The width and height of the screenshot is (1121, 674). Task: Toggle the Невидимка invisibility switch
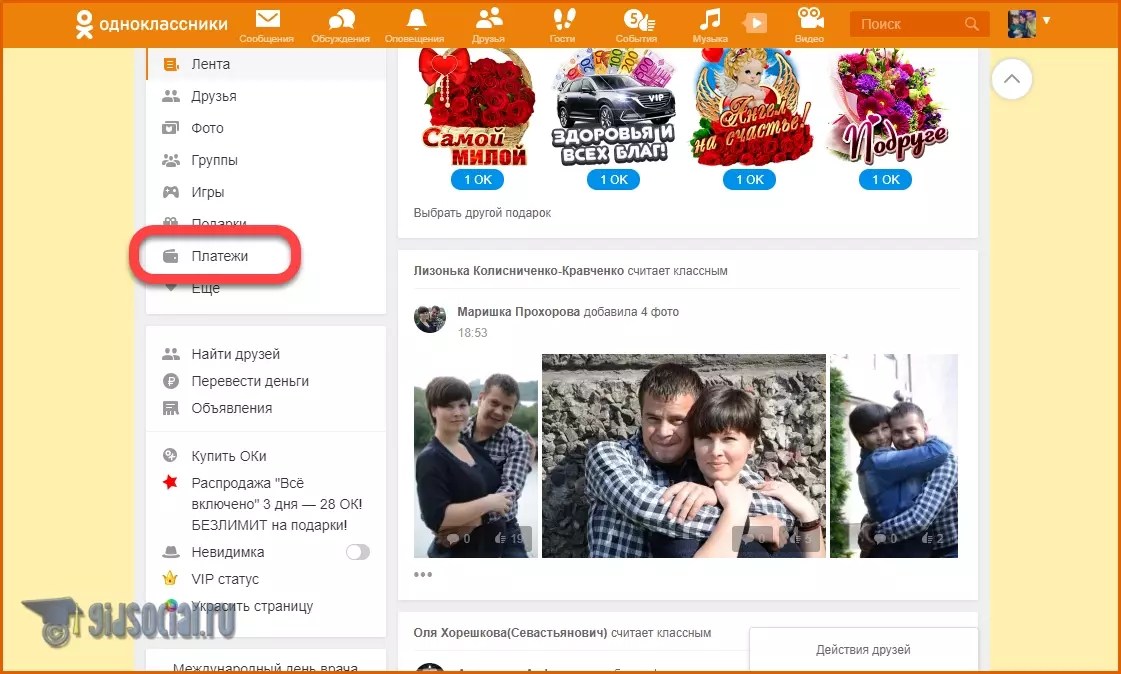click(x=357, y=552)
